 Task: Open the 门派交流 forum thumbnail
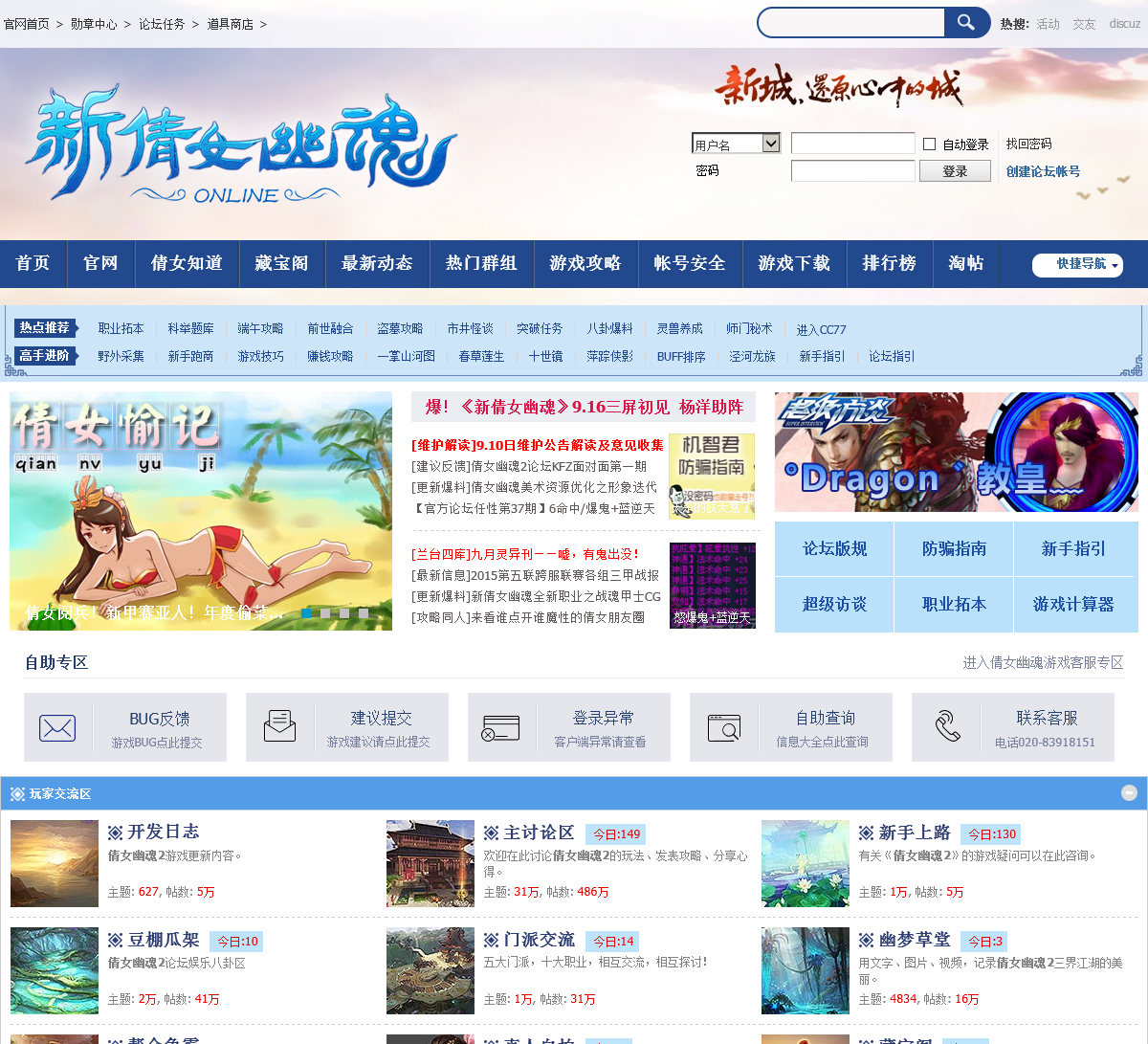click(430, 970)
